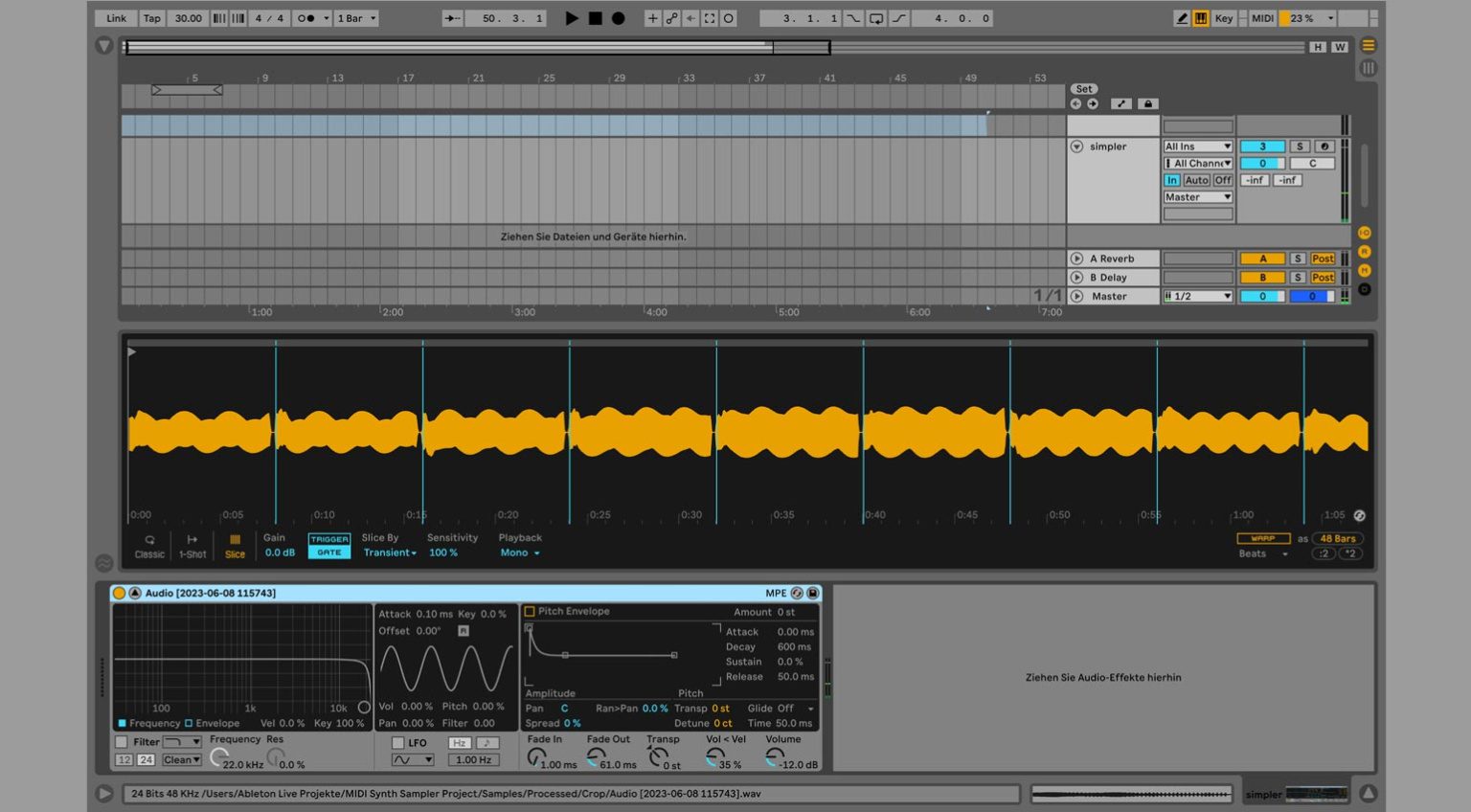This screenshot has height=812, width=1471.
Task: Open the Slice By Transient dropdown
Action: [x=388, y=553]
